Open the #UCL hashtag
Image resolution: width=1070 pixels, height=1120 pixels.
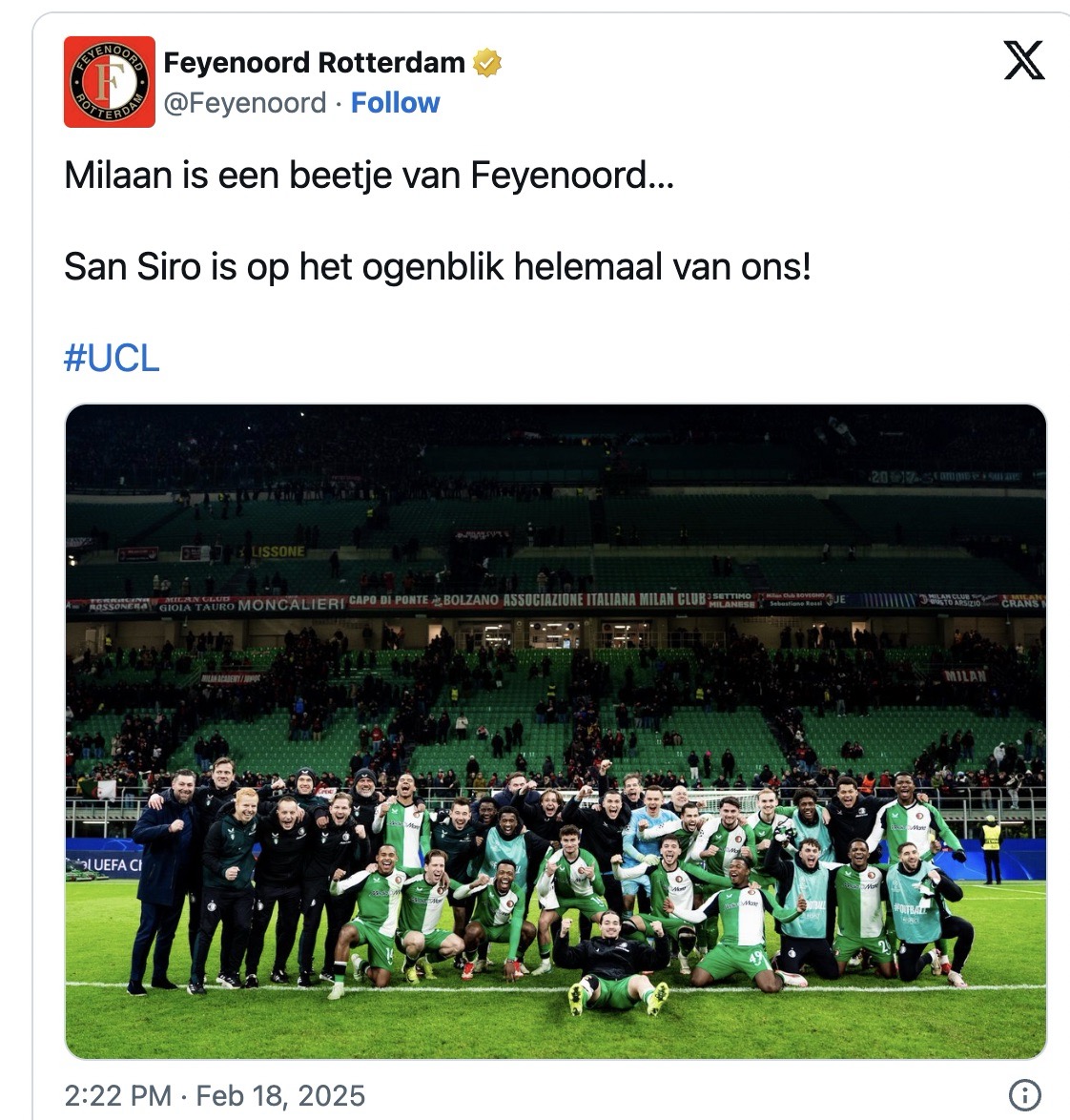click(x=112, y=359)
